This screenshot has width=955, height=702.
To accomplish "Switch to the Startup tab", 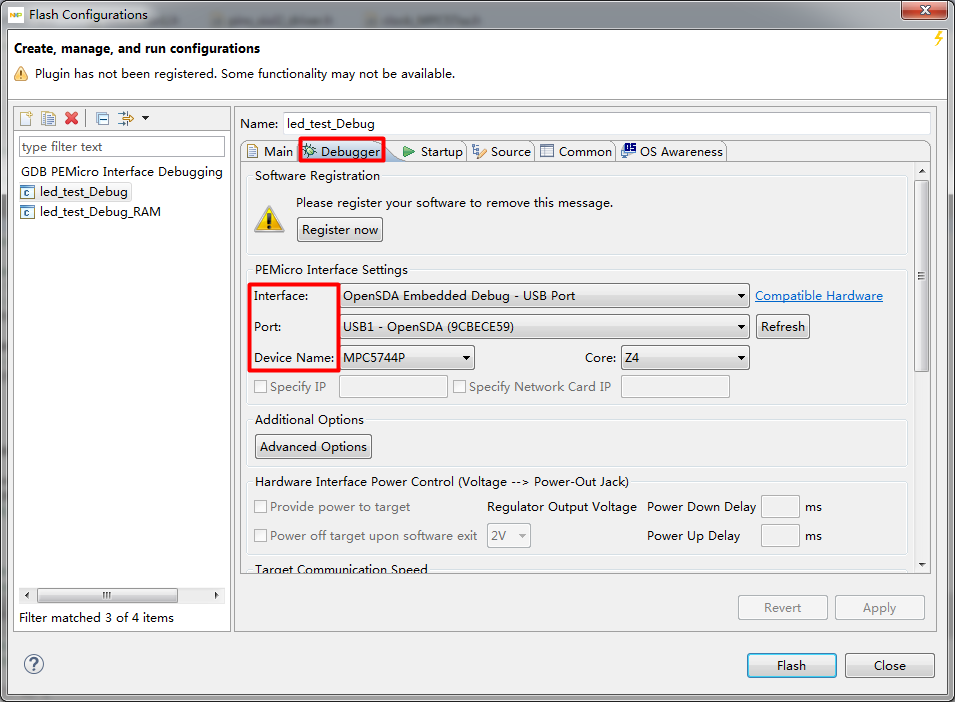I will coord(433,152).
